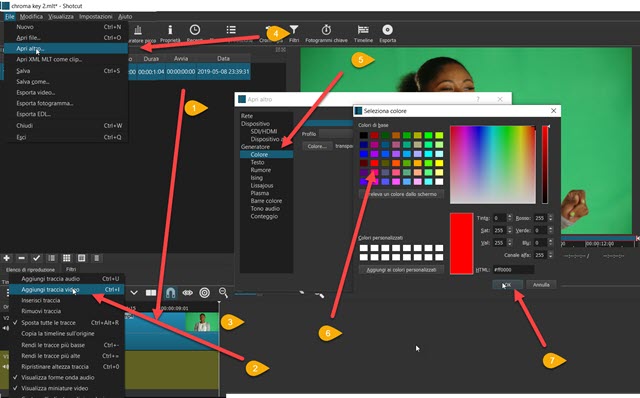Click the Esporta disc icon
The height and width of the screenshot is (398, 640).
[x=387, y=30]
